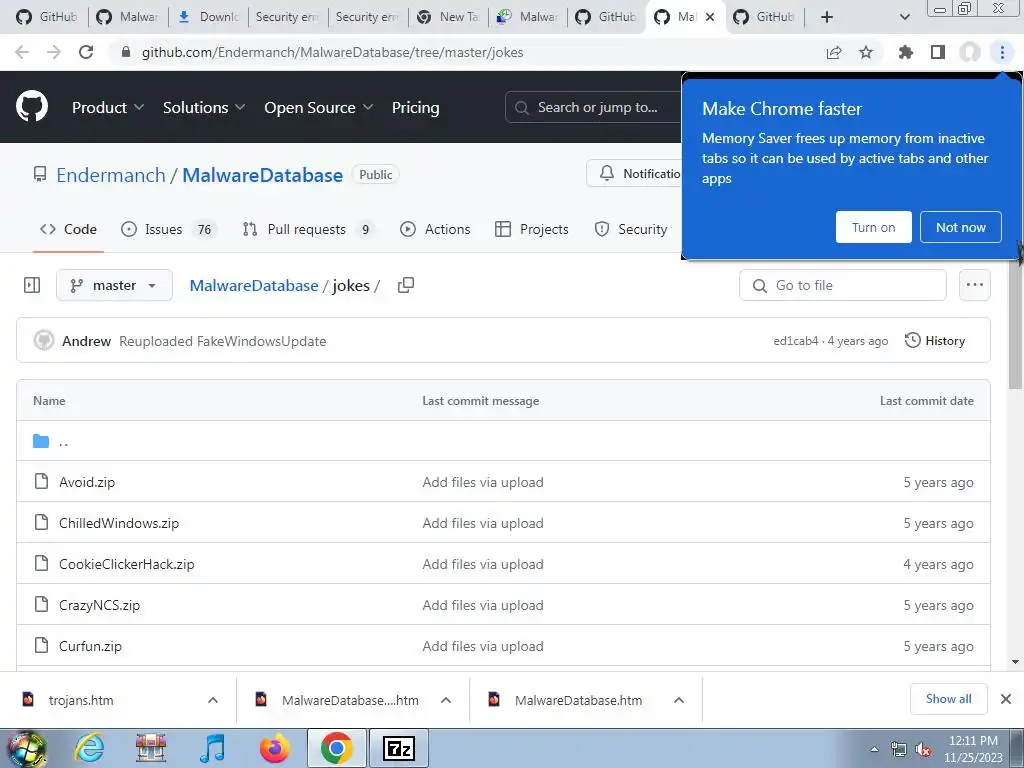Launch Internet Explorer from the taskbar
This screenshot has height=768, width=1024.
89,748
